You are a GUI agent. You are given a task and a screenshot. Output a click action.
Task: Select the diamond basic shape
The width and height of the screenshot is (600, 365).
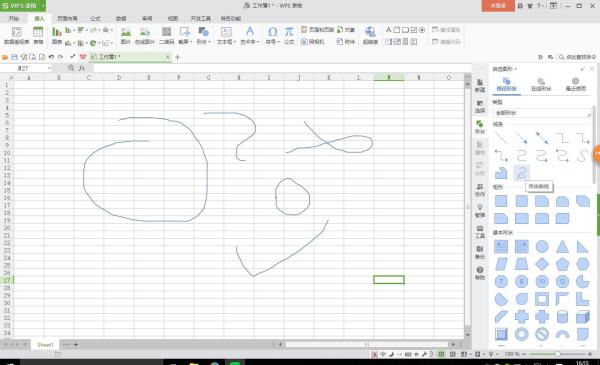542,264
